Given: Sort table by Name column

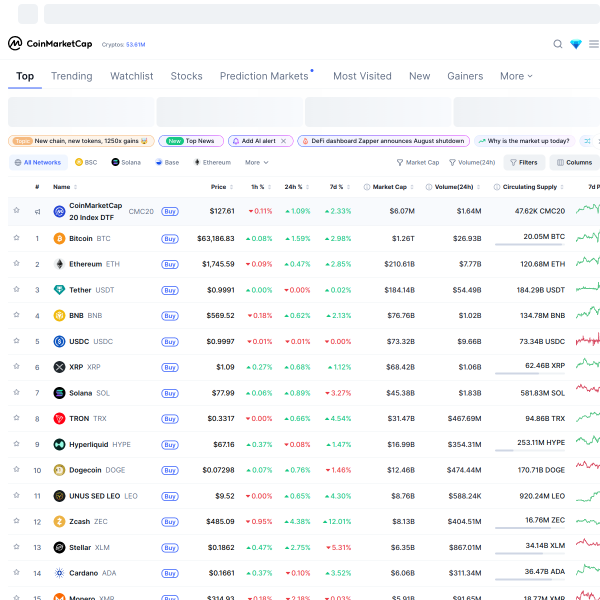Looking at the screenshot, I should (65, 187).
